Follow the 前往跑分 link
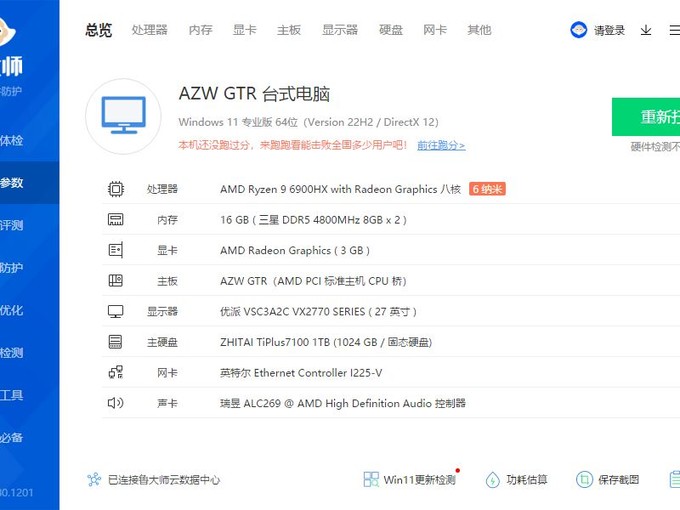The image size is (680, 510). 441,145
